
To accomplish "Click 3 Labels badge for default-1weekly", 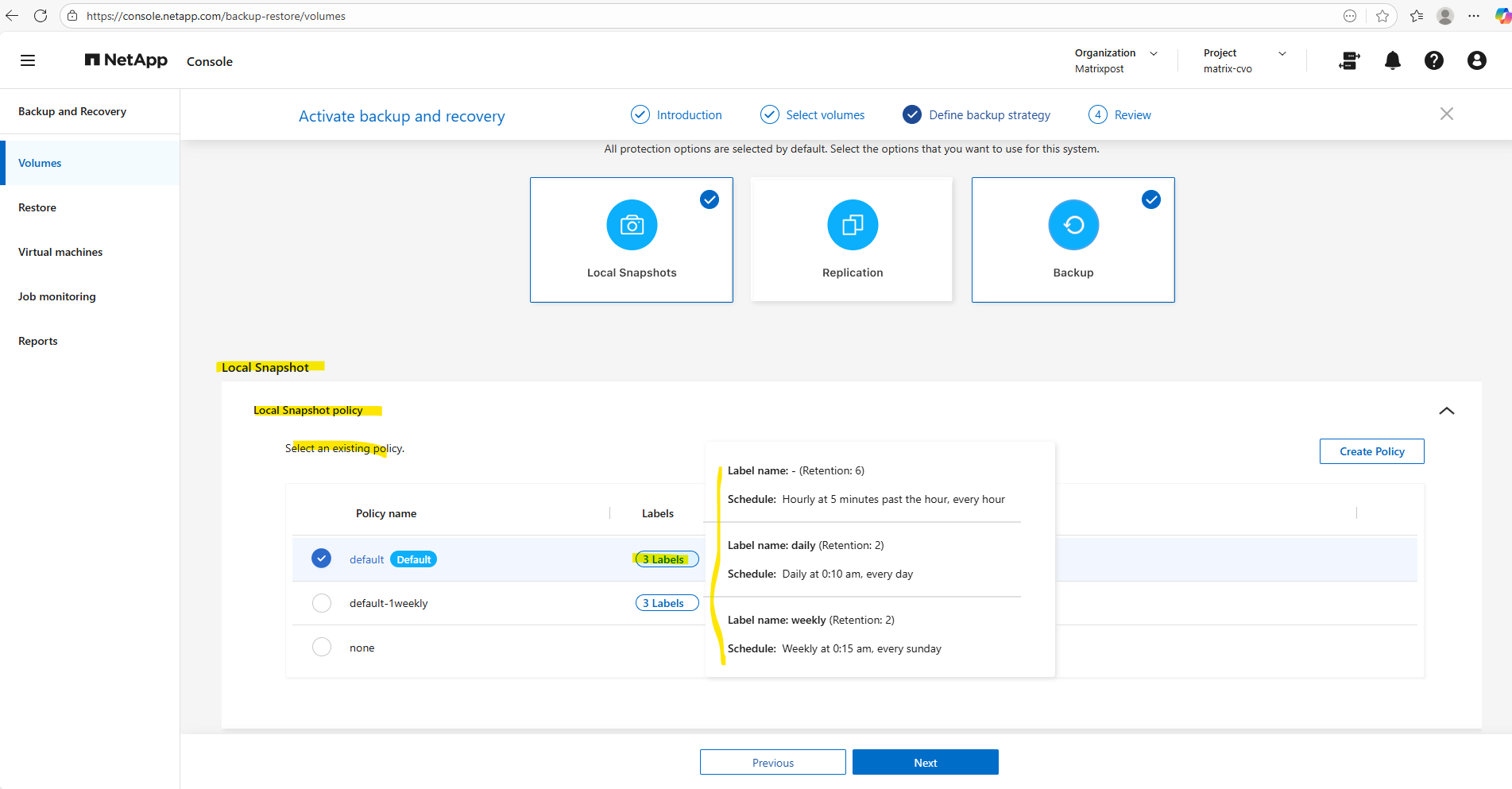I will tap(667, 603).
